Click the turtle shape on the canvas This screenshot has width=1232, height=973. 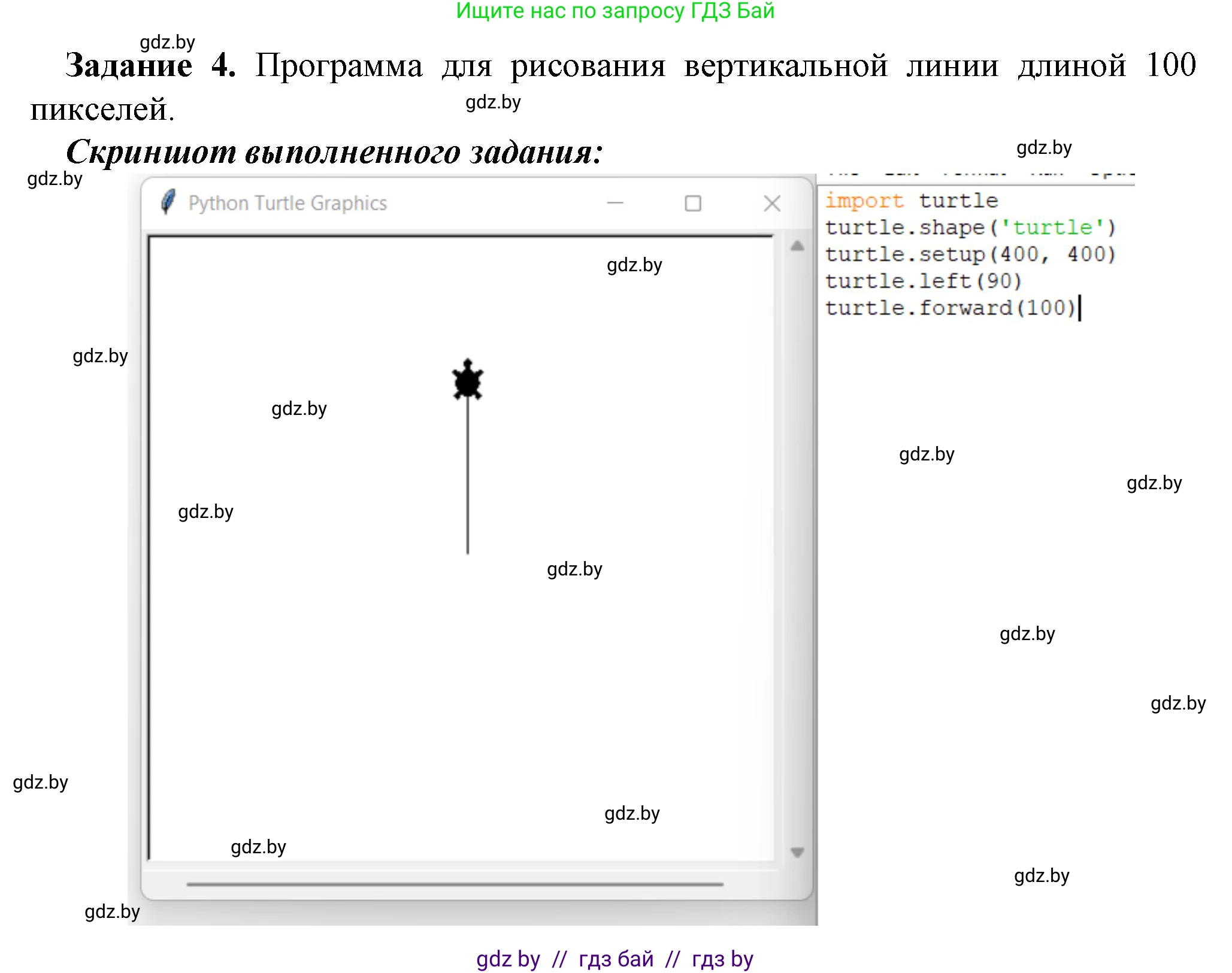468,380
